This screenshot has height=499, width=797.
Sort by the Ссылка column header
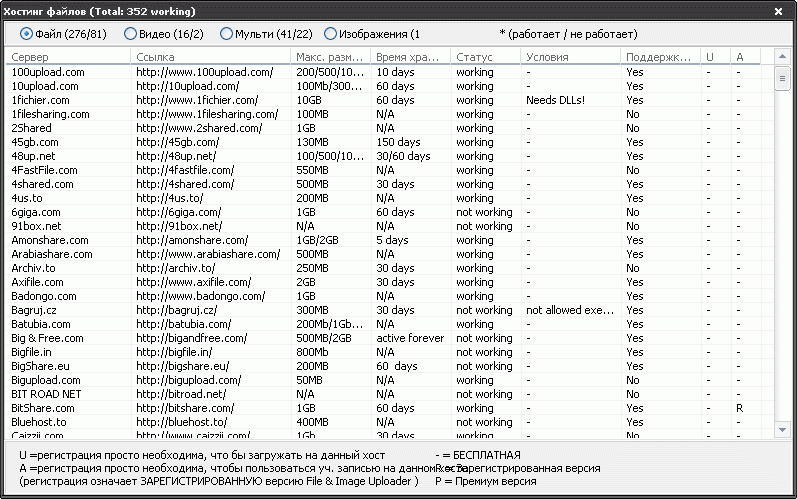[x=210, y=57]
